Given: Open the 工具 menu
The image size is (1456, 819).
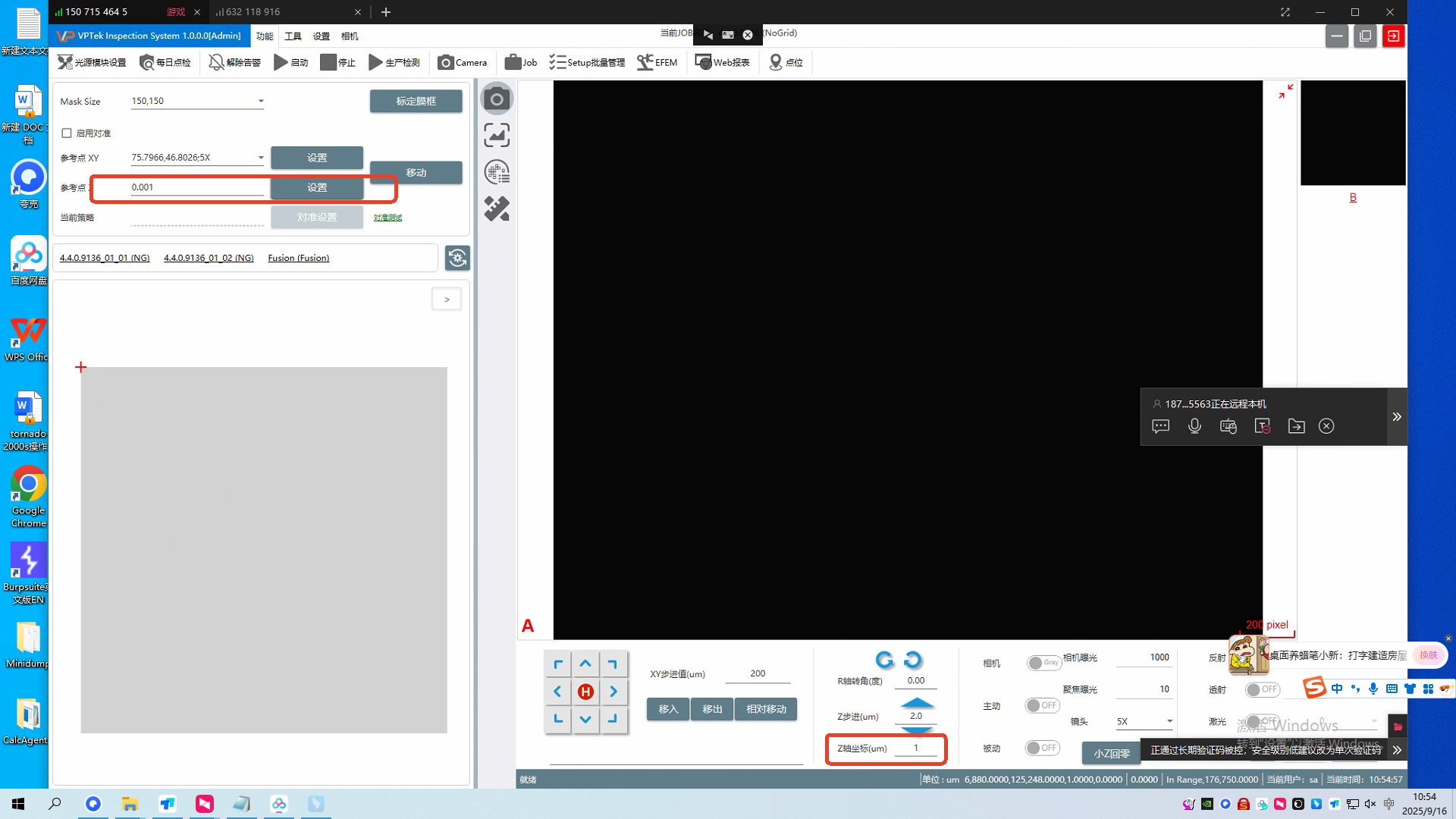Looking at the screenshot, I should click(x=293, y=36).
